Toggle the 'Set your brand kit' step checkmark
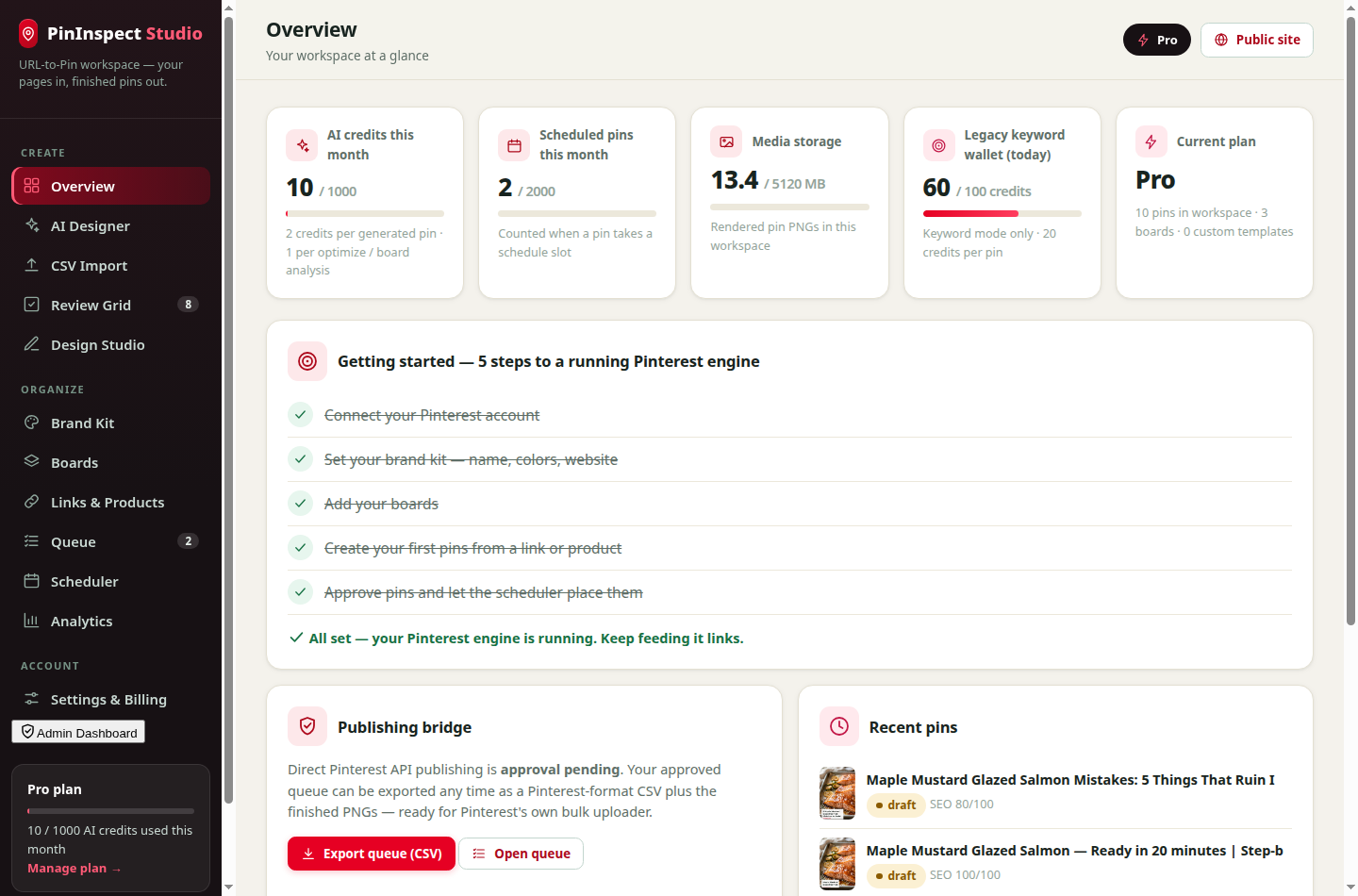 pos(300,459)
